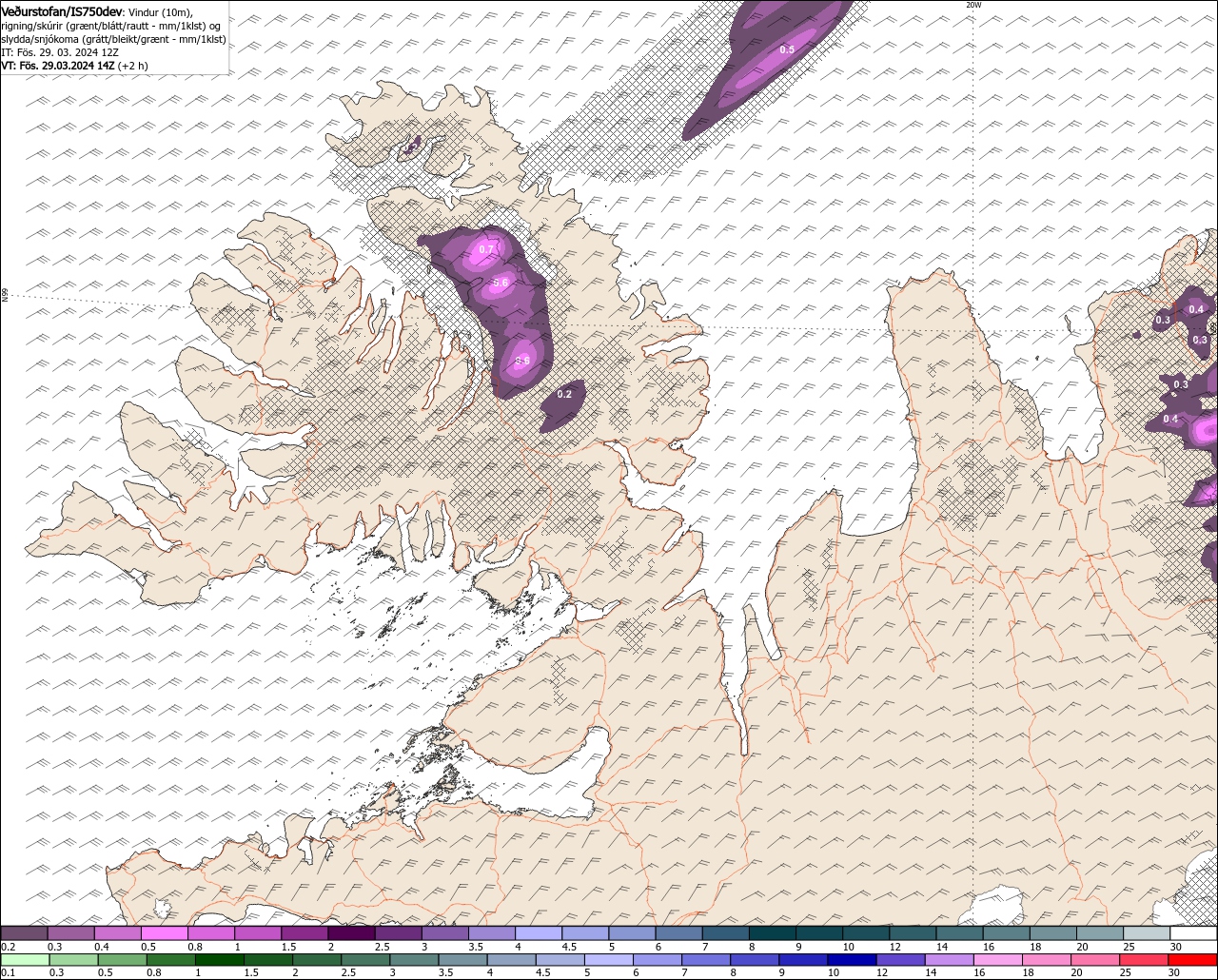Viewport: 1218px width, 980px height.
Task: Select the light gray swatch labeled 25 in the upper legend
Action: pos(1146,933)
